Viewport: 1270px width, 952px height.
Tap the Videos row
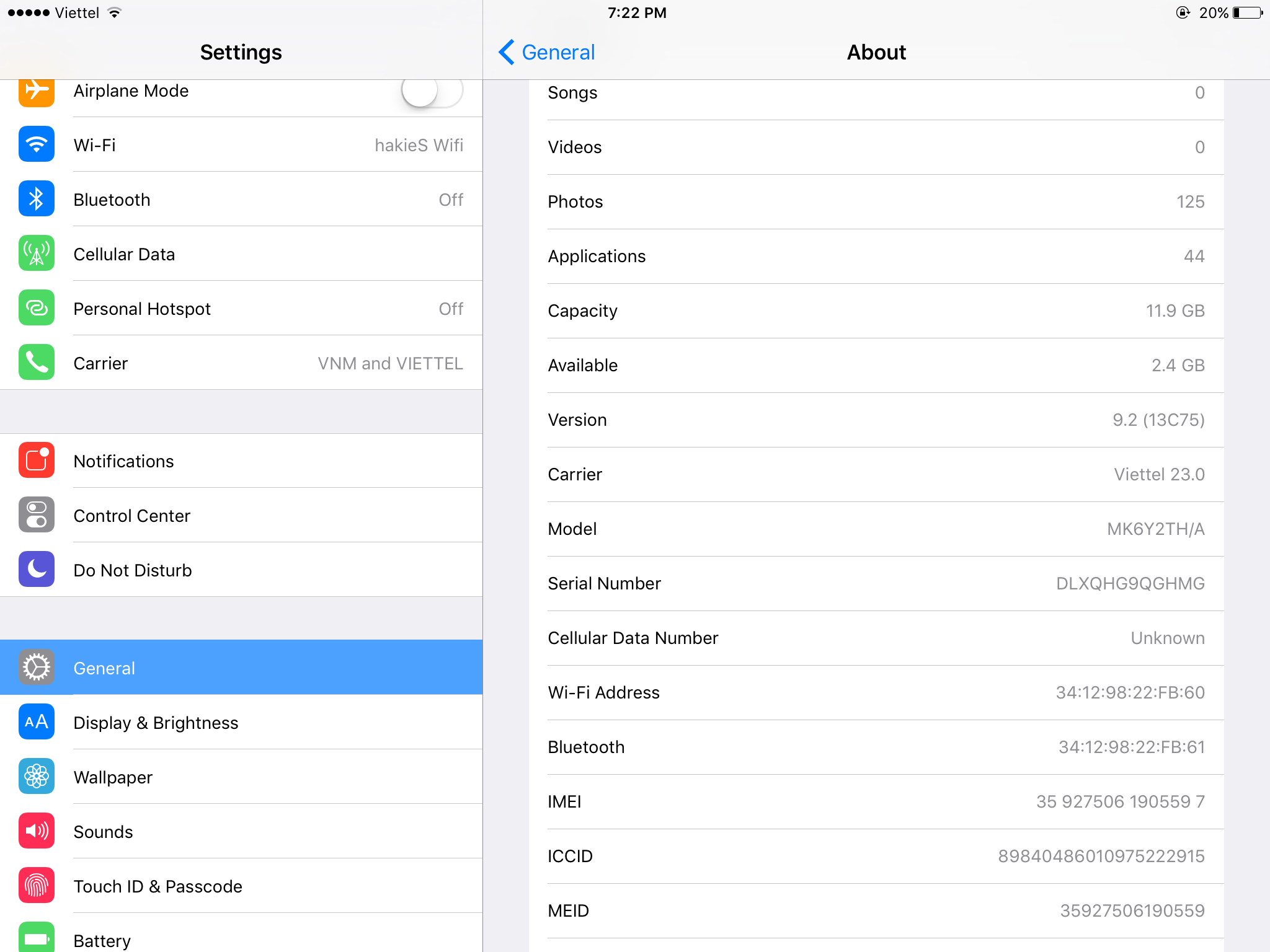(x=876, y=148)
